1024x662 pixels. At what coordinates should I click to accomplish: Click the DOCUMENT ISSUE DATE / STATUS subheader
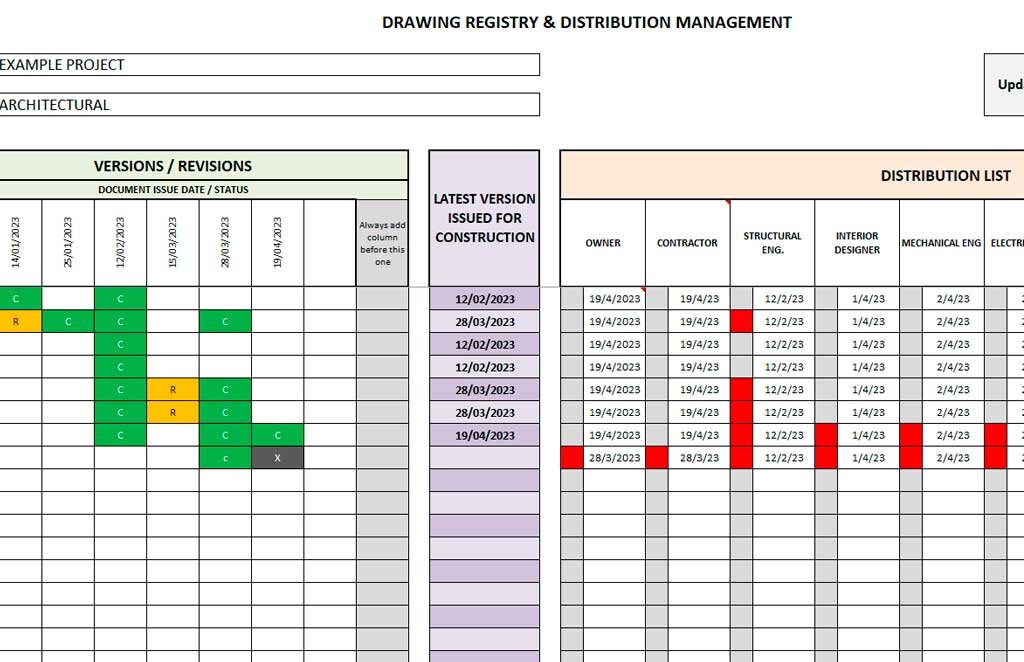[172, 188]
